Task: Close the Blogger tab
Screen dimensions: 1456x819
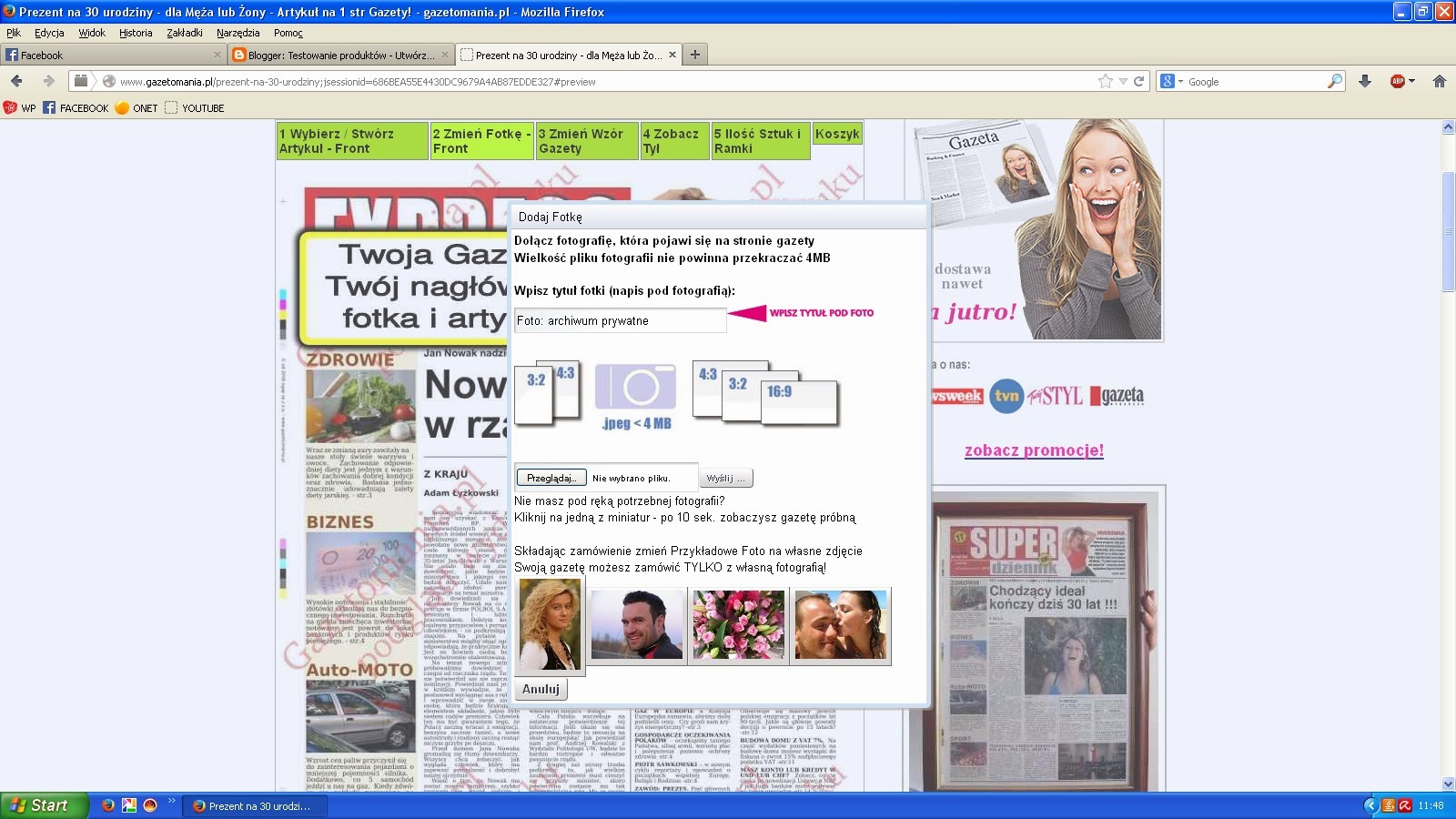Action: [x=445, y=55]
